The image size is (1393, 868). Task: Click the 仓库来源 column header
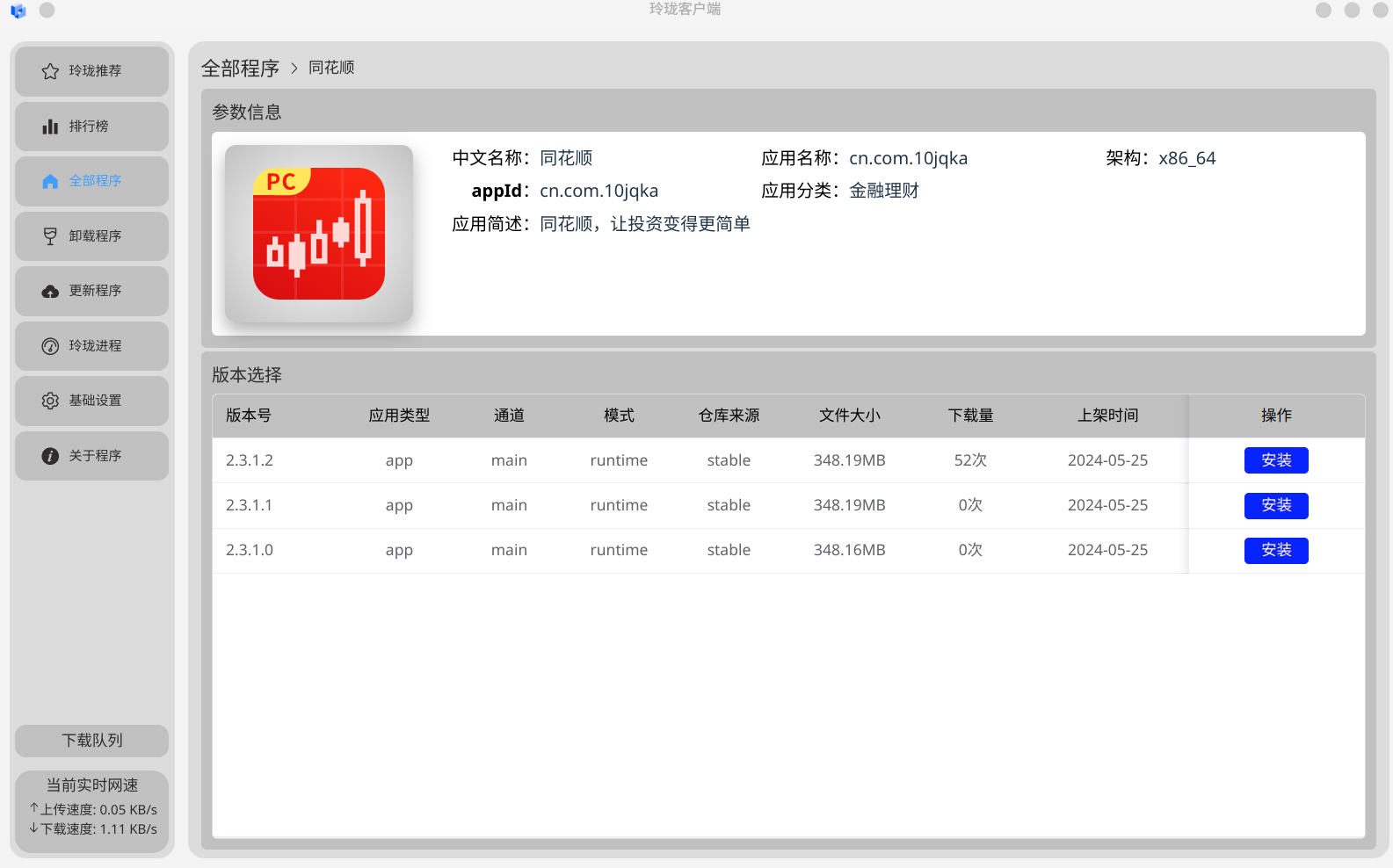[x=729, y=416]
